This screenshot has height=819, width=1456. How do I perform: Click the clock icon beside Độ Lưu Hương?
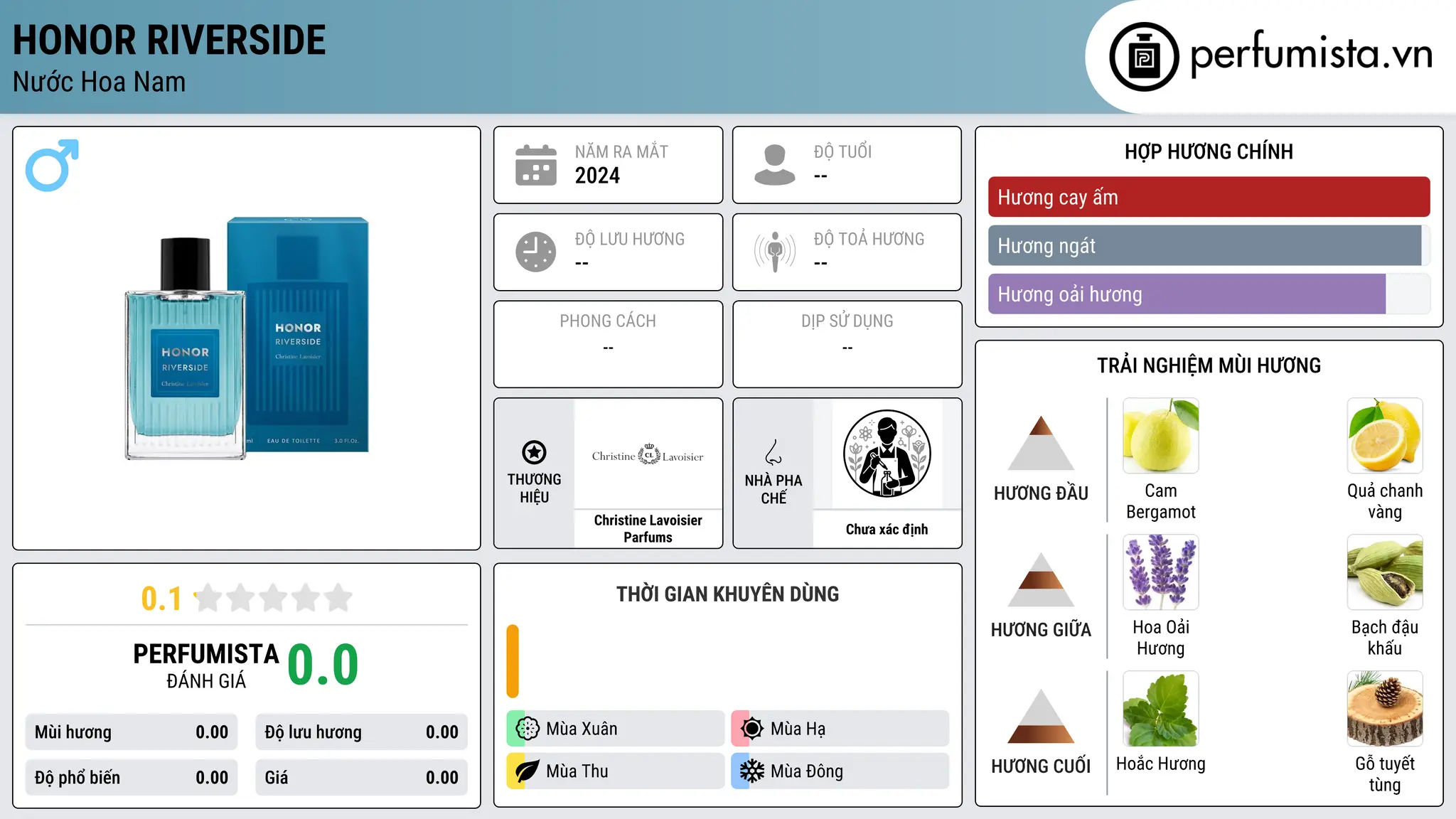pos(536,252)
